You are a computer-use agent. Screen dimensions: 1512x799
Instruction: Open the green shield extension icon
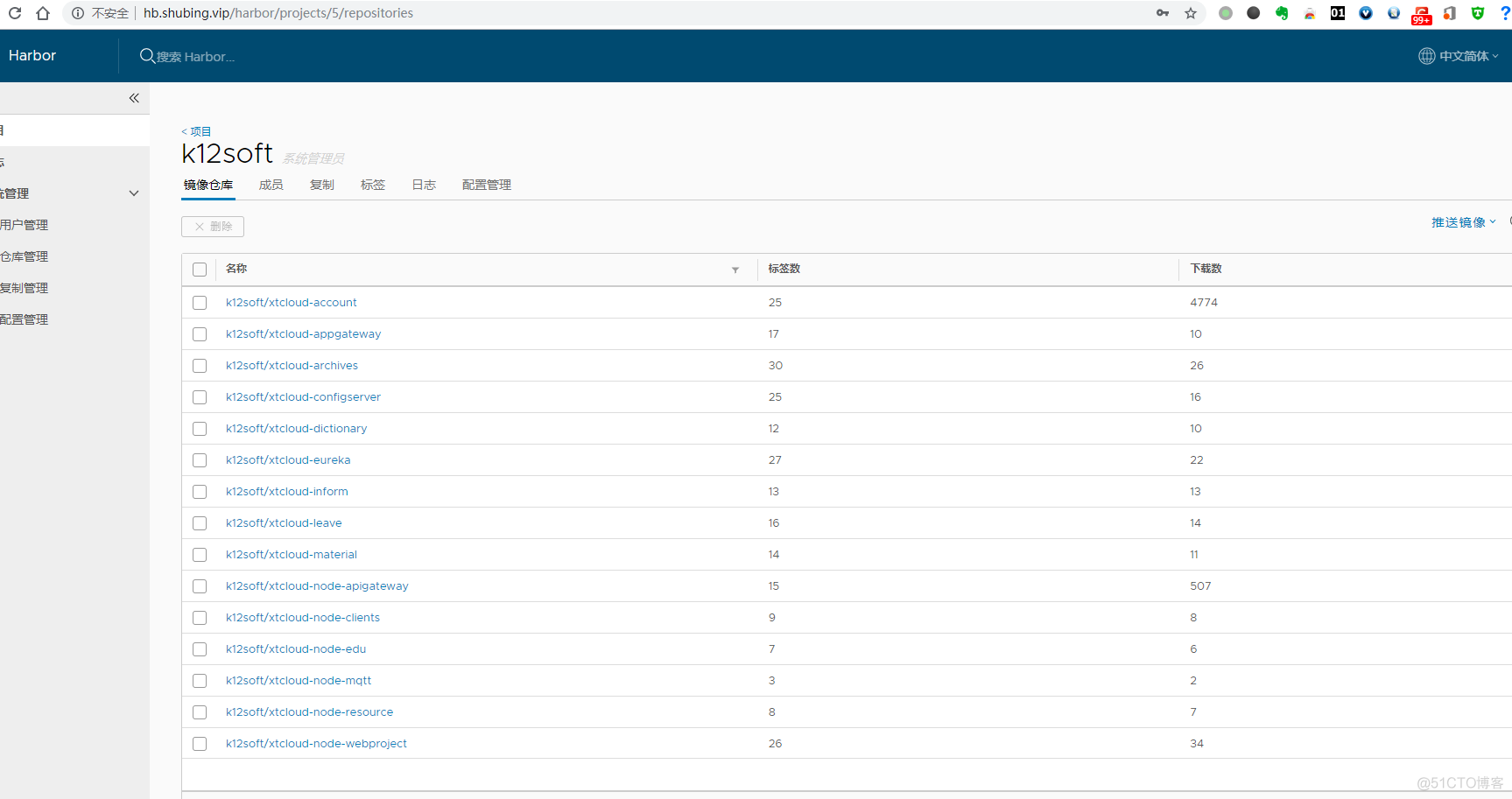(1478, 13)
